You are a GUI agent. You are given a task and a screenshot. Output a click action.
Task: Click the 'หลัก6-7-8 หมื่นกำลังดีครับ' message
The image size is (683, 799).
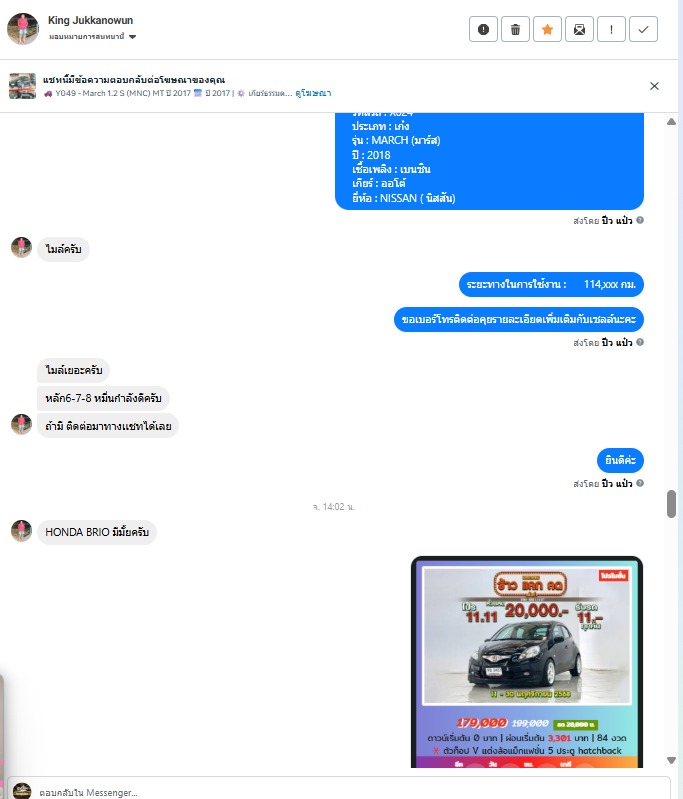click(x=103, y=398)
